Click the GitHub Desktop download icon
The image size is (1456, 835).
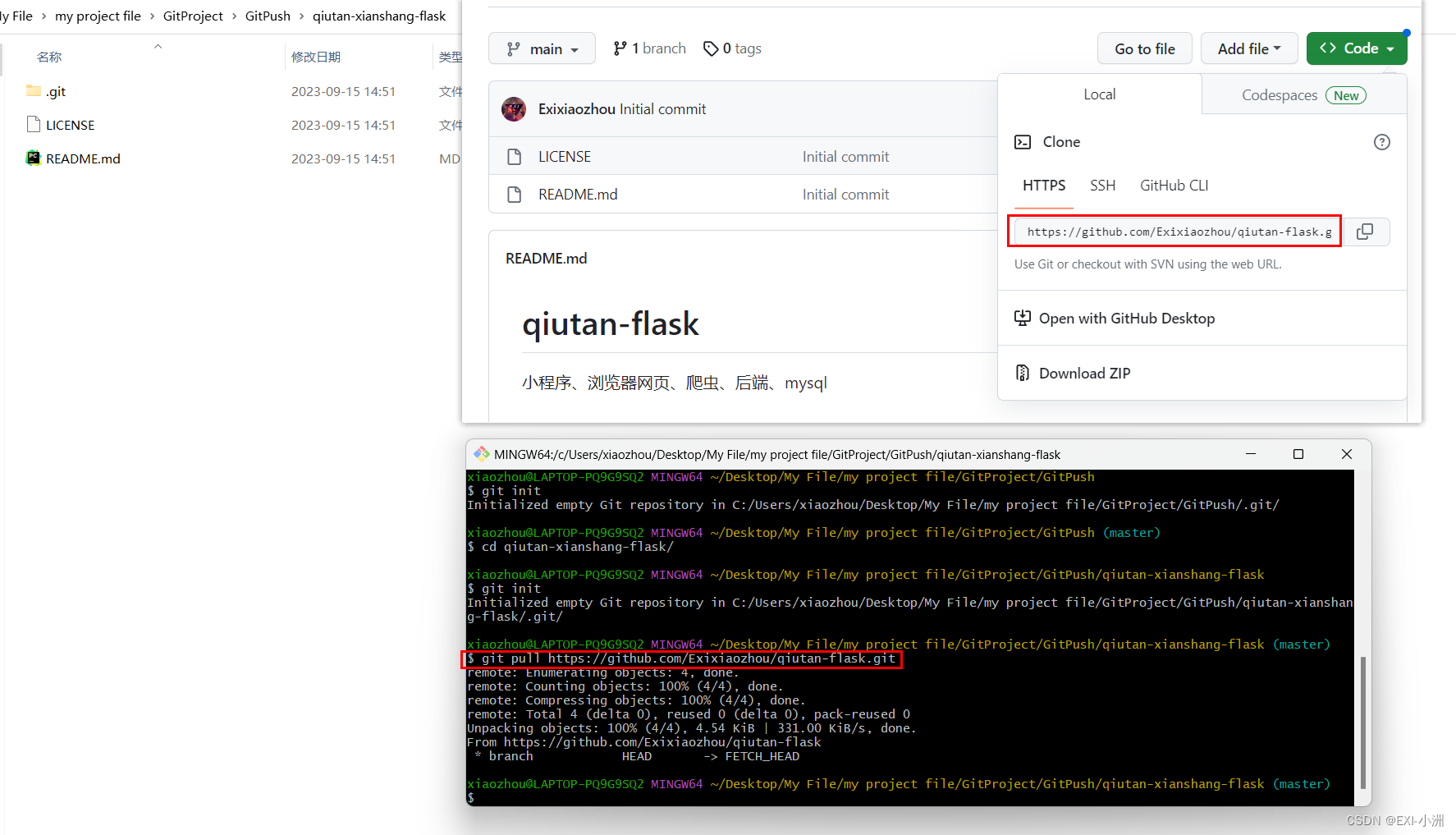(x=1023, y=319)
